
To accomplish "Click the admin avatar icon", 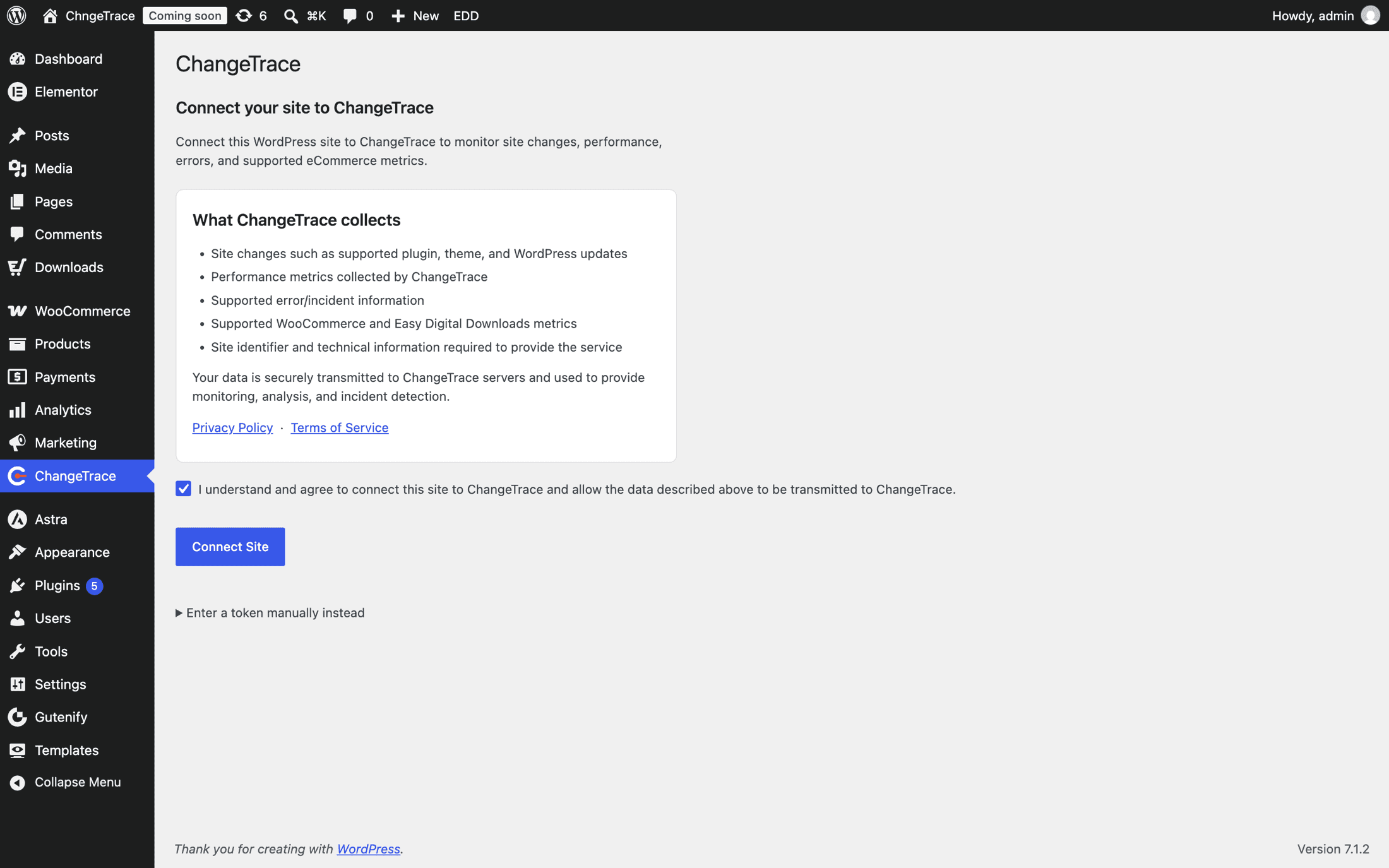I will (1370, 15).
